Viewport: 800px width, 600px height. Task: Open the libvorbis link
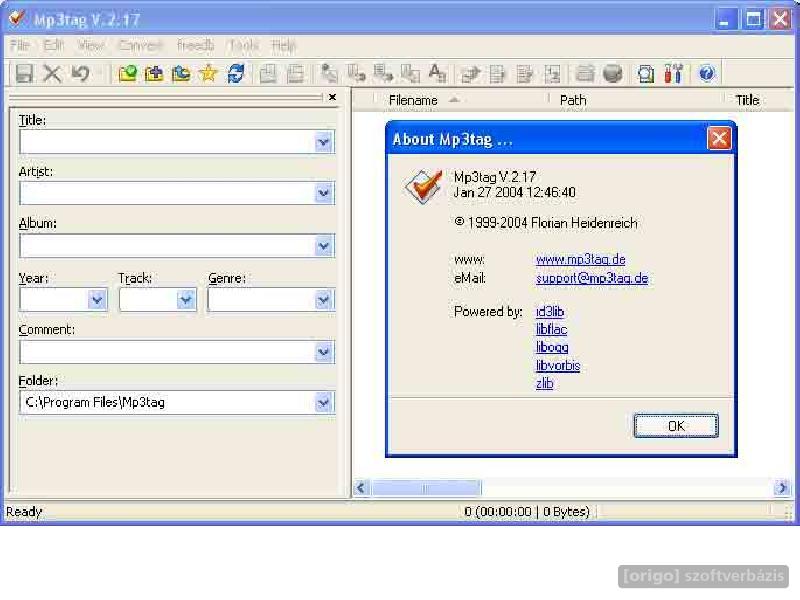click(558, 365)
